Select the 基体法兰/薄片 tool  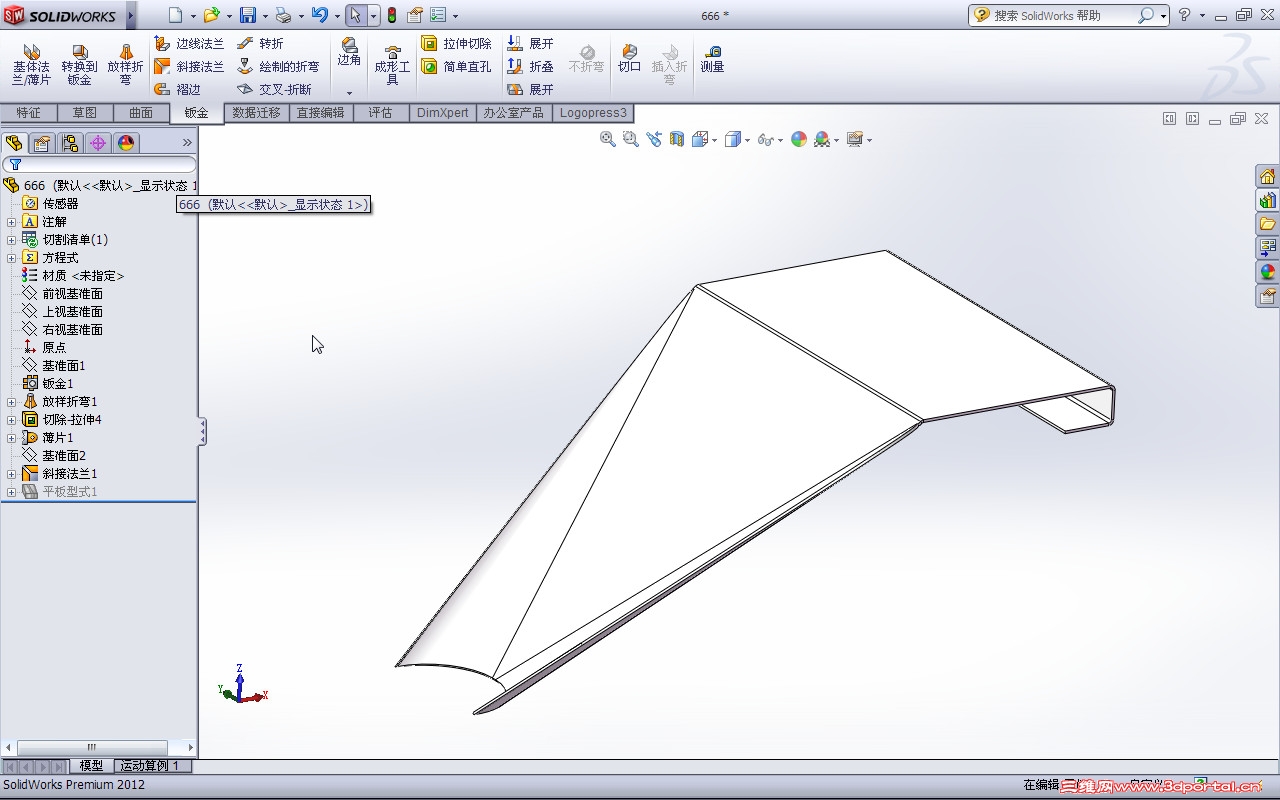[31, 64]
